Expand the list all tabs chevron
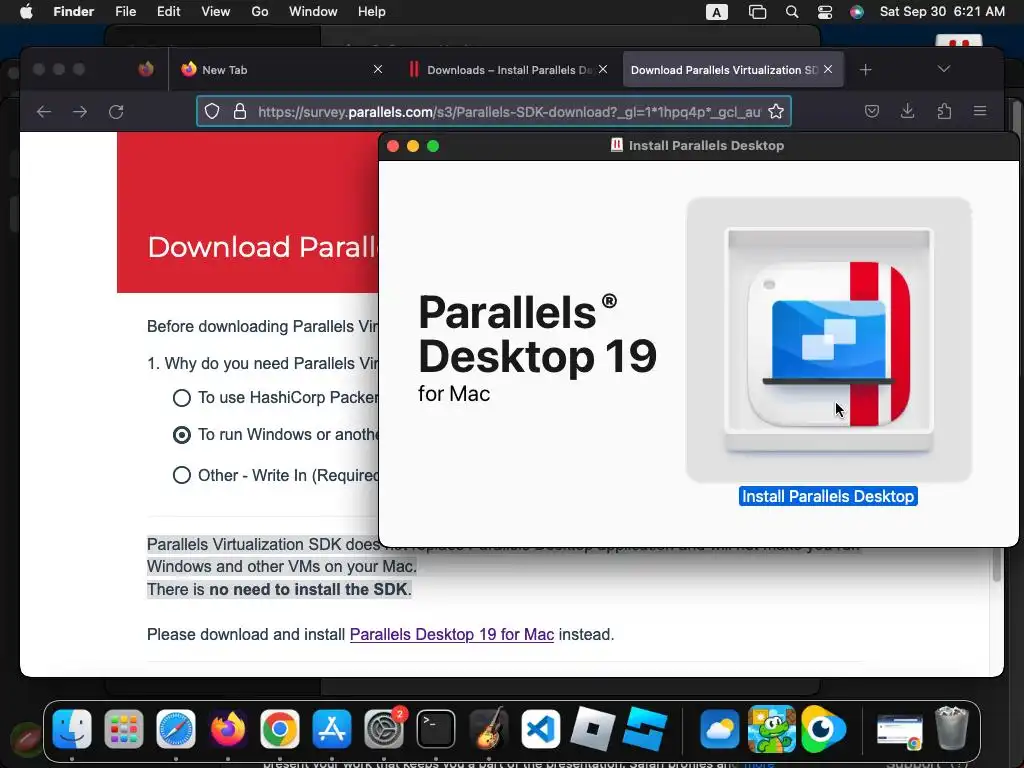Image resolution: width=1024 pixels, height=768 pixels. [x=944, y=69]
